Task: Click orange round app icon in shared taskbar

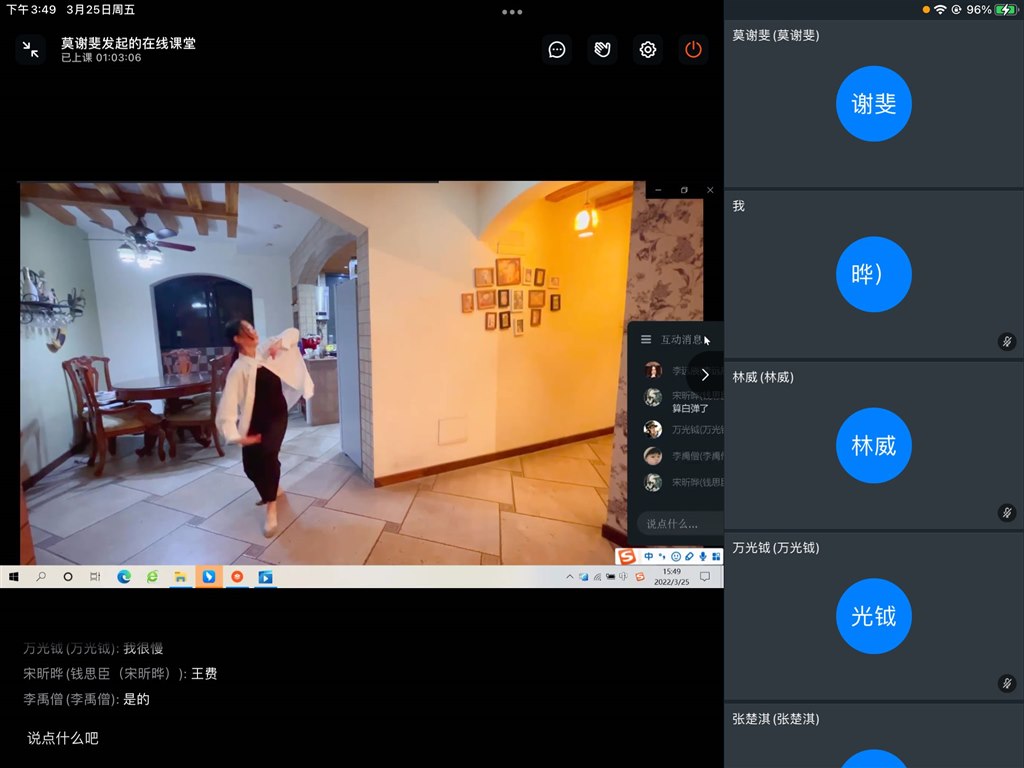Action: (237, 577)
